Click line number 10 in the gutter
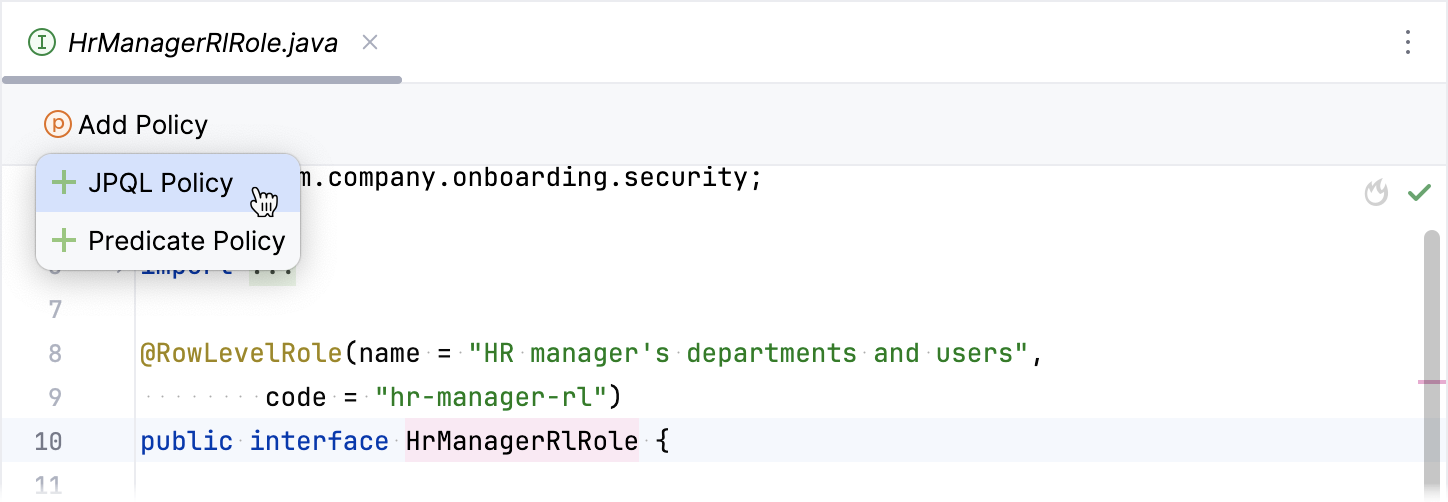Image resolution: width=1448 pixels, height=502 pixels. pos(48,441)
